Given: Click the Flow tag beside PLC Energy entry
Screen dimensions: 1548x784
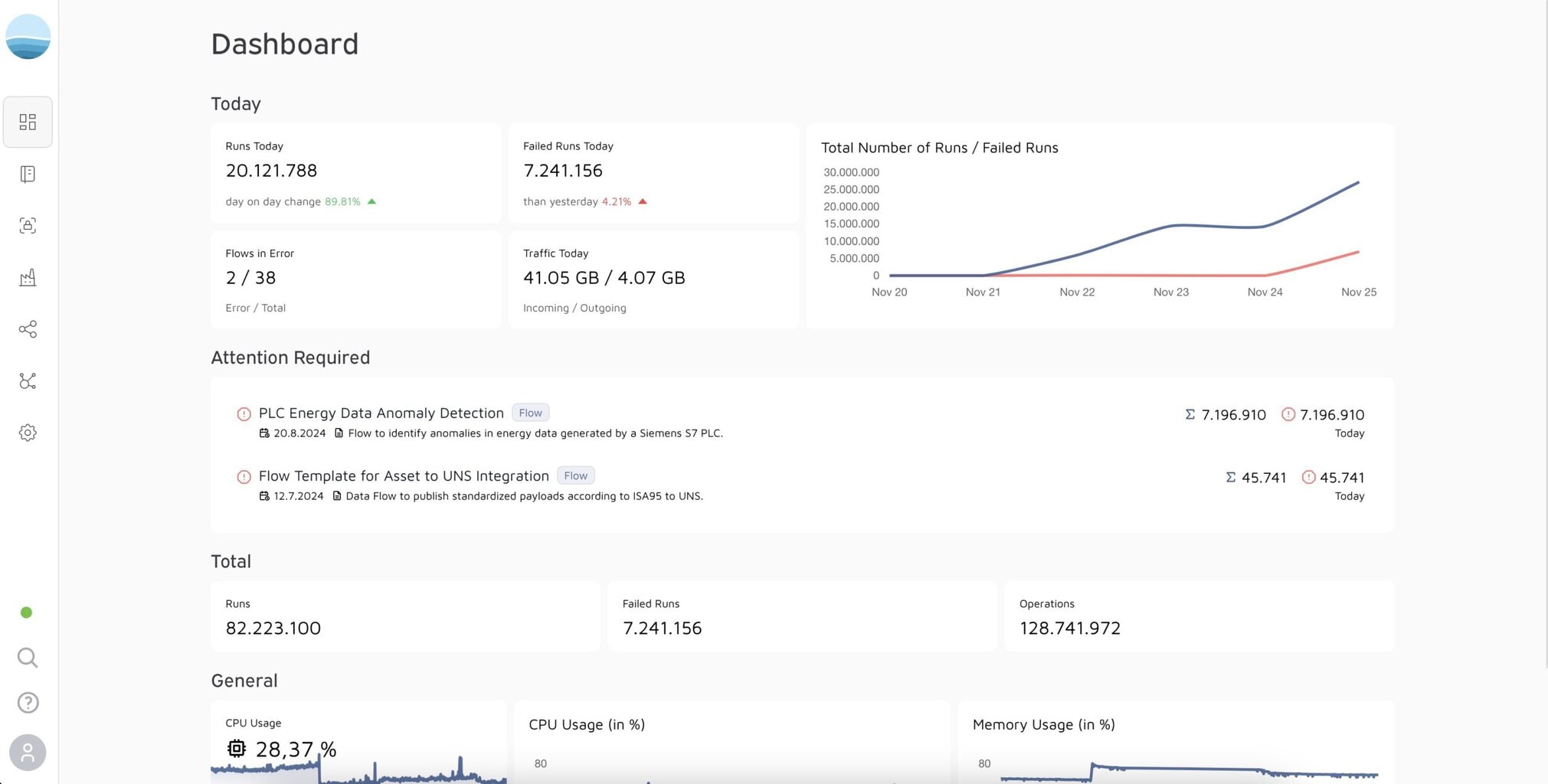Looking at the screenshot, I should [530, 413].
